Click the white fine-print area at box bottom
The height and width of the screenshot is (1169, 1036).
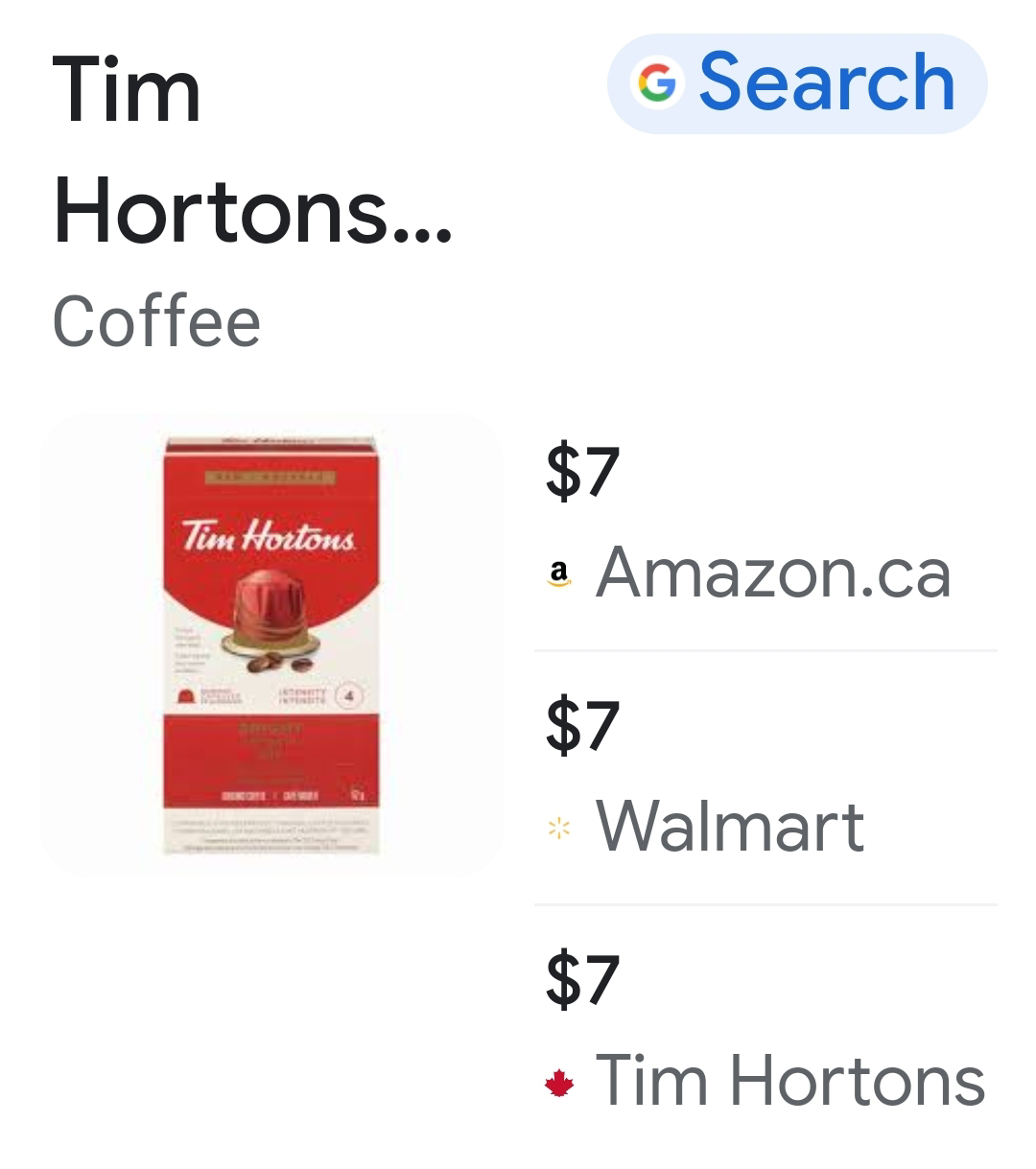pyautogui.click(x=270, y=834)
